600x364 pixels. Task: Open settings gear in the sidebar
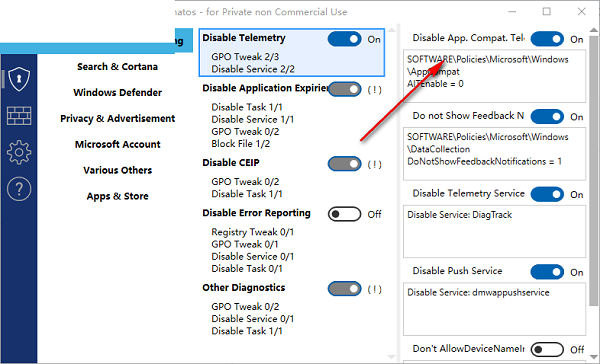[19, 152]
